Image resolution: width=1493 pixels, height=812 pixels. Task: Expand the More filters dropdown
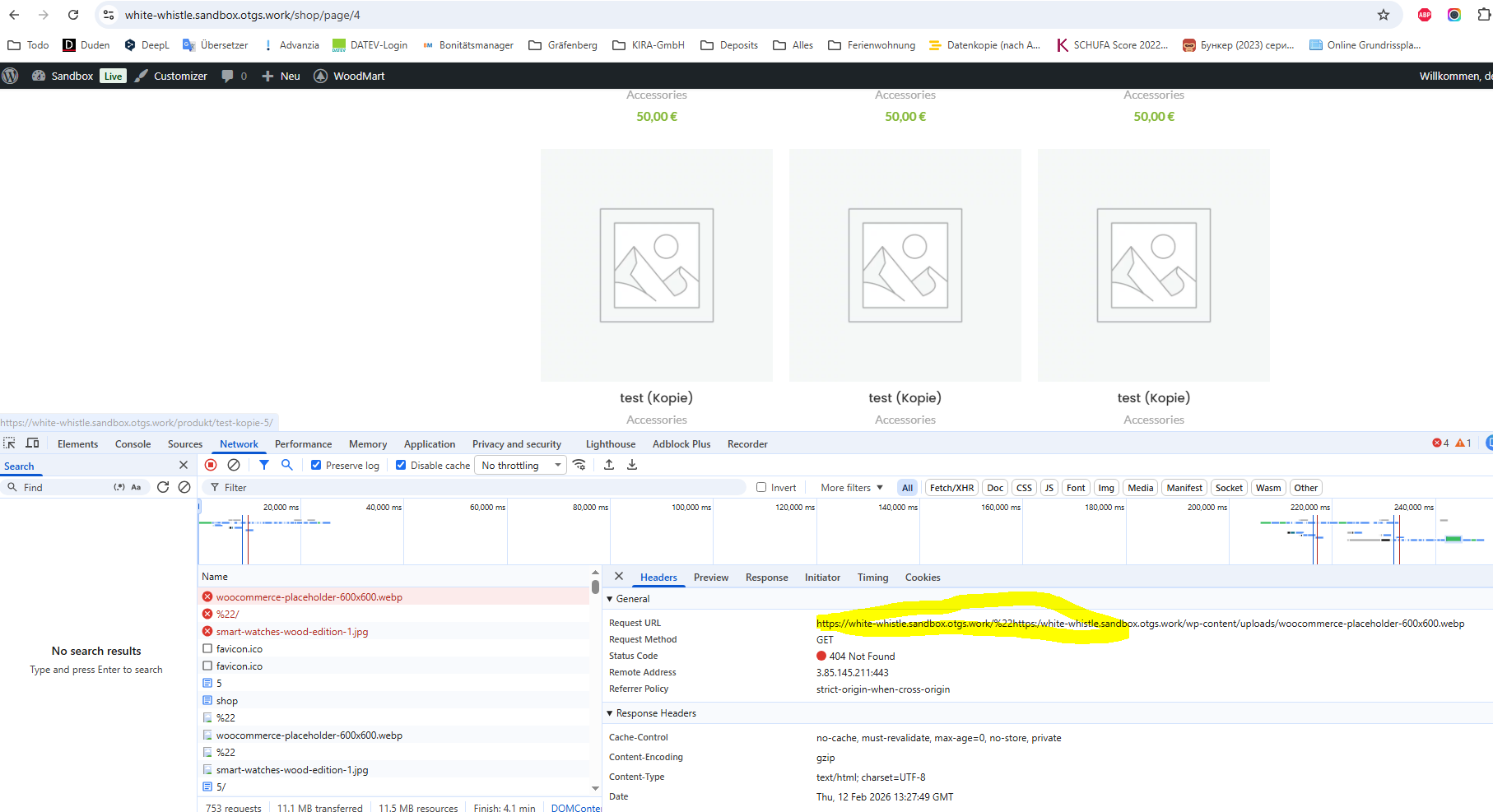click(851, 488)
